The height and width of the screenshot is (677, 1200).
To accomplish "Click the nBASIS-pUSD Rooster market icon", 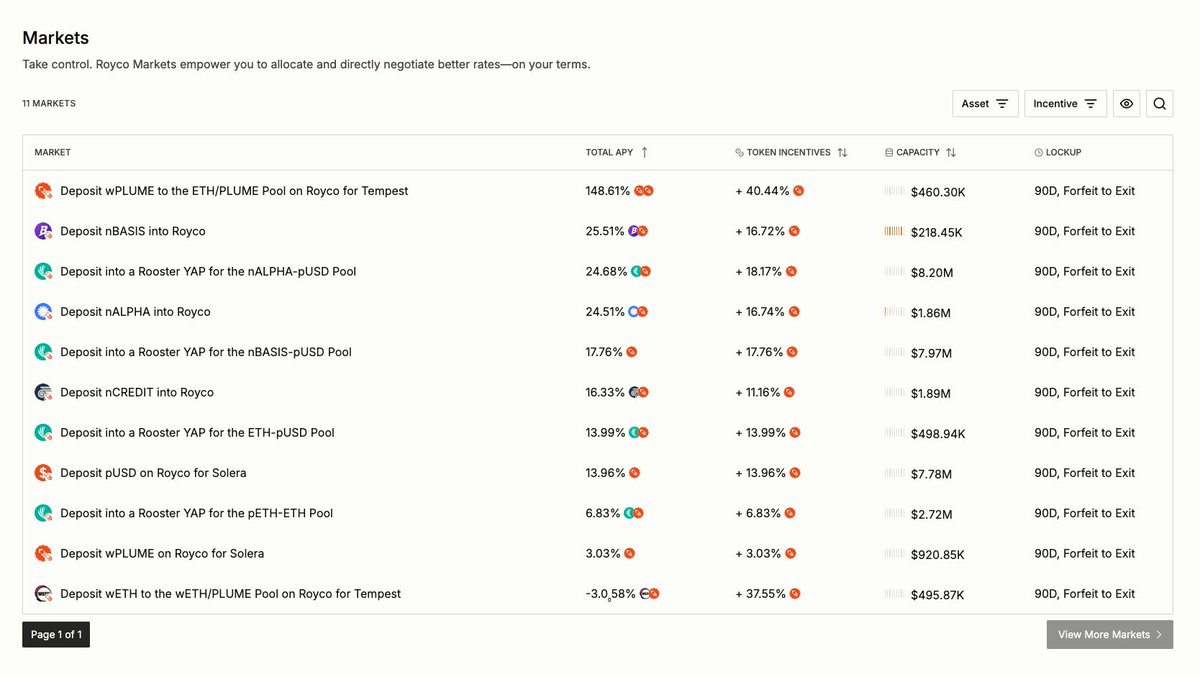I will pyautogui.click(x=43, y=352).
